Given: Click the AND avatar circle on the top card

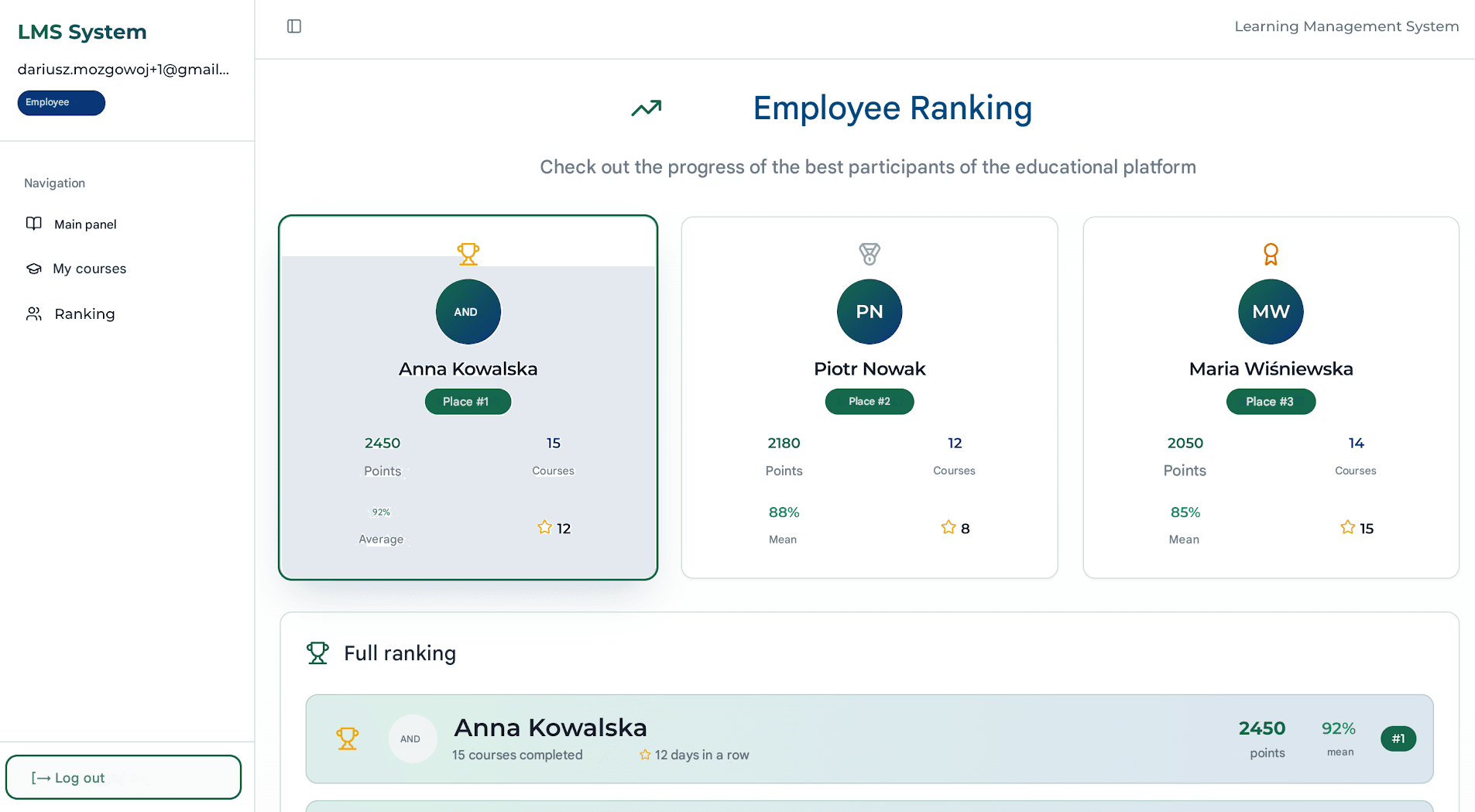Looking at the screenshot, I should coord(468,312).
